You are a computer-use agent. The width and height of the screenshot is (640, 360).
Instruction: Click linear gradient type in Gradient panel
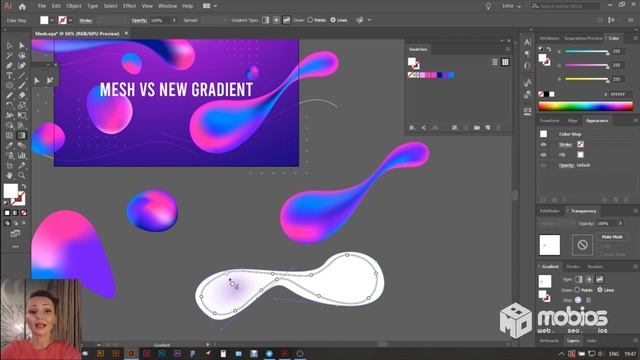579,279
